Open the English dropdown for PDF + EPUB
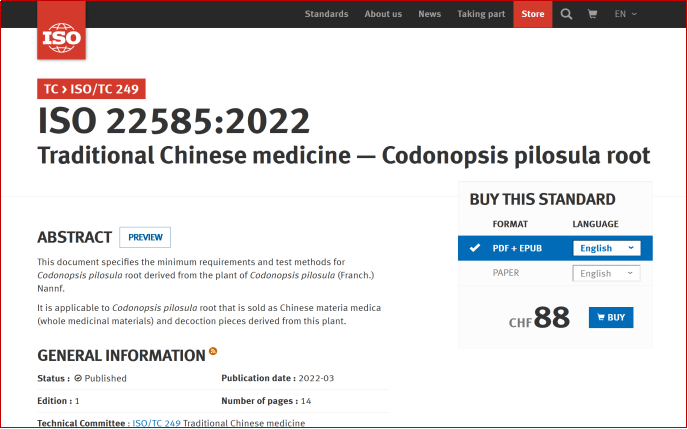 click(606, 248)
